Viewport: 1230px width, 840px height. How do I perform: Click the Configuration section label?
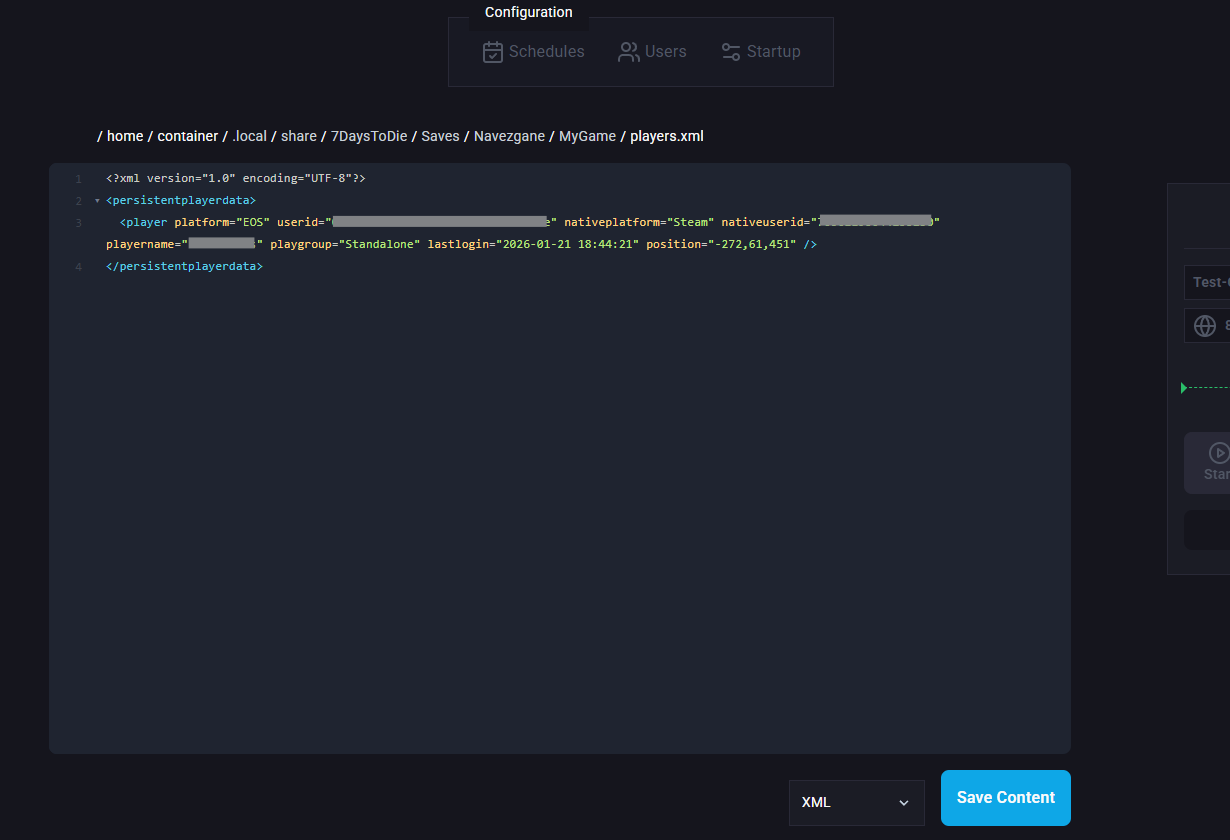click(x=529, y=12)
